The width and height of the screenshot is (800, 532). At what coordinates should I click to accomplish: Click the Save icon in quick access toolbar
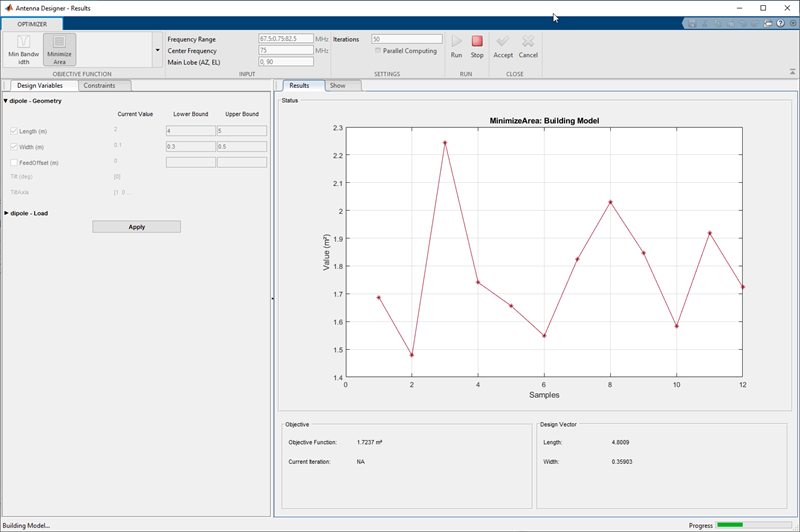692,23
